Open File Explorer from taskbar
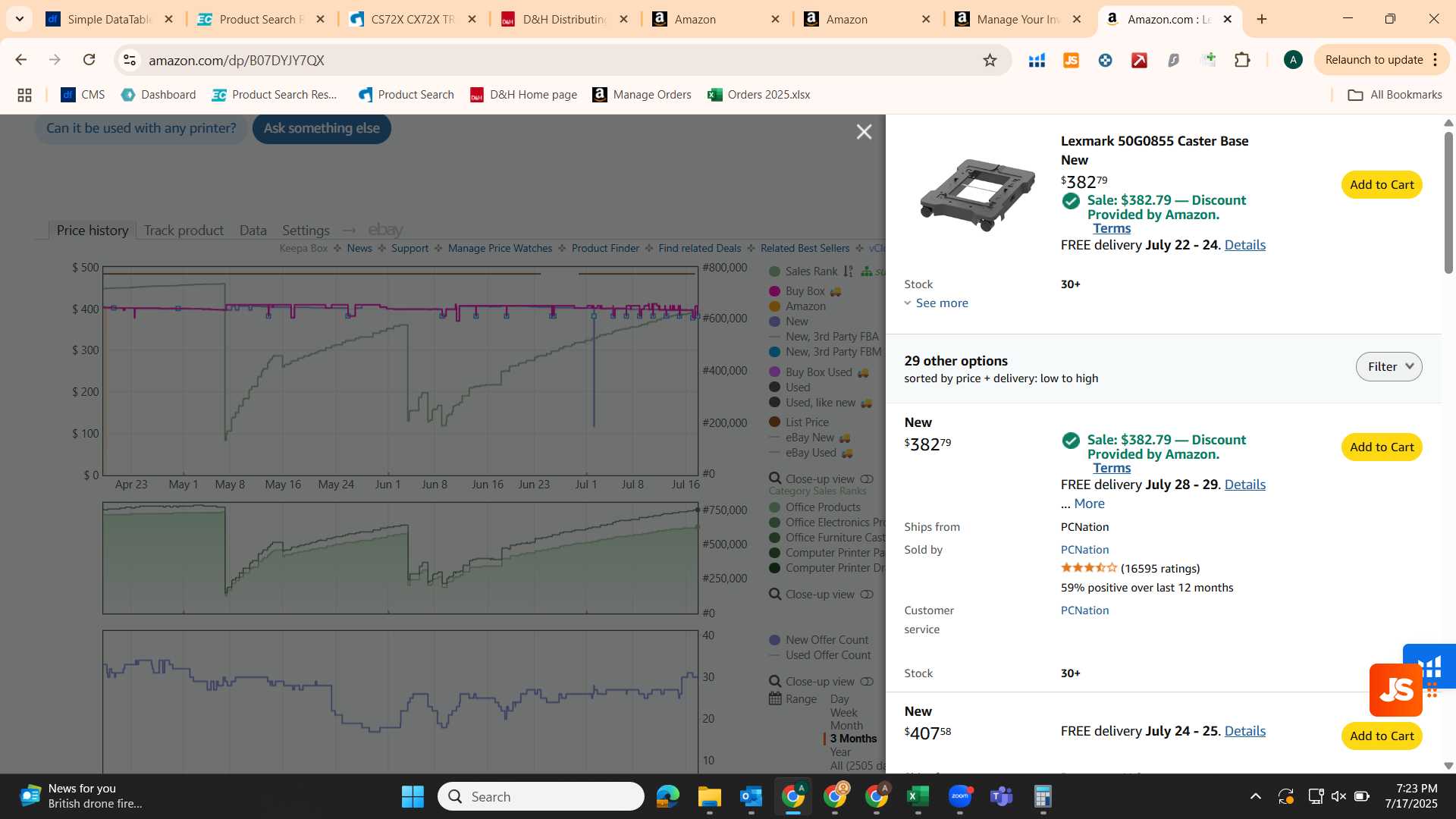This screenshot has height=819, width=1456. (x=709, y=796)
